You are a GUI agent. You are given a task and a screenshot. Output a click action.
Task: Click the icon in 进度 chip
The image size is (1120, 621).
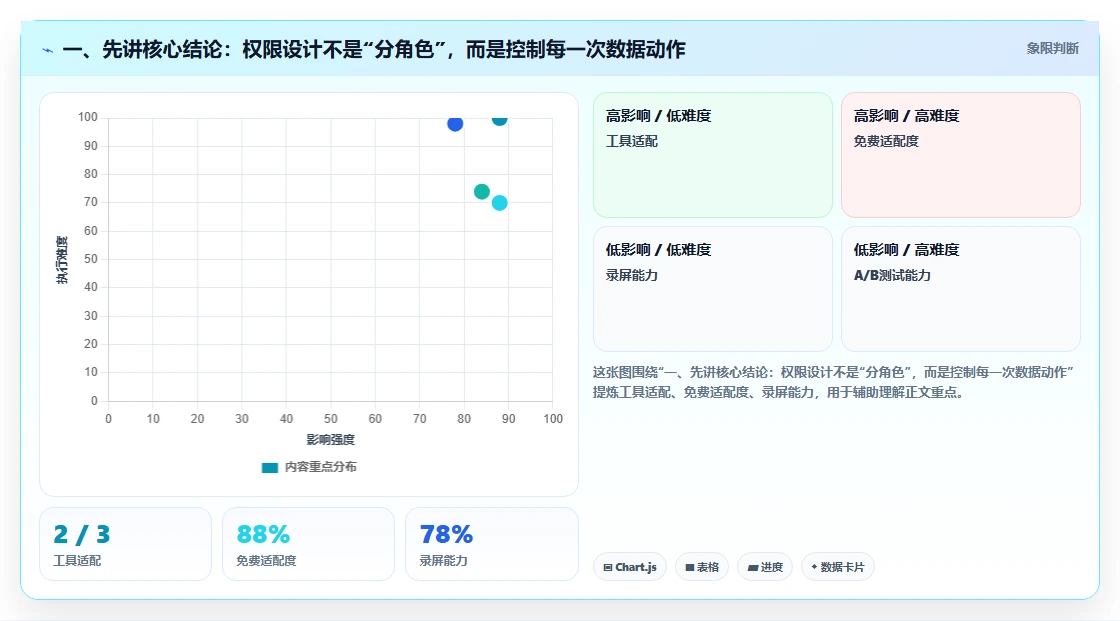tap(752, 568)
